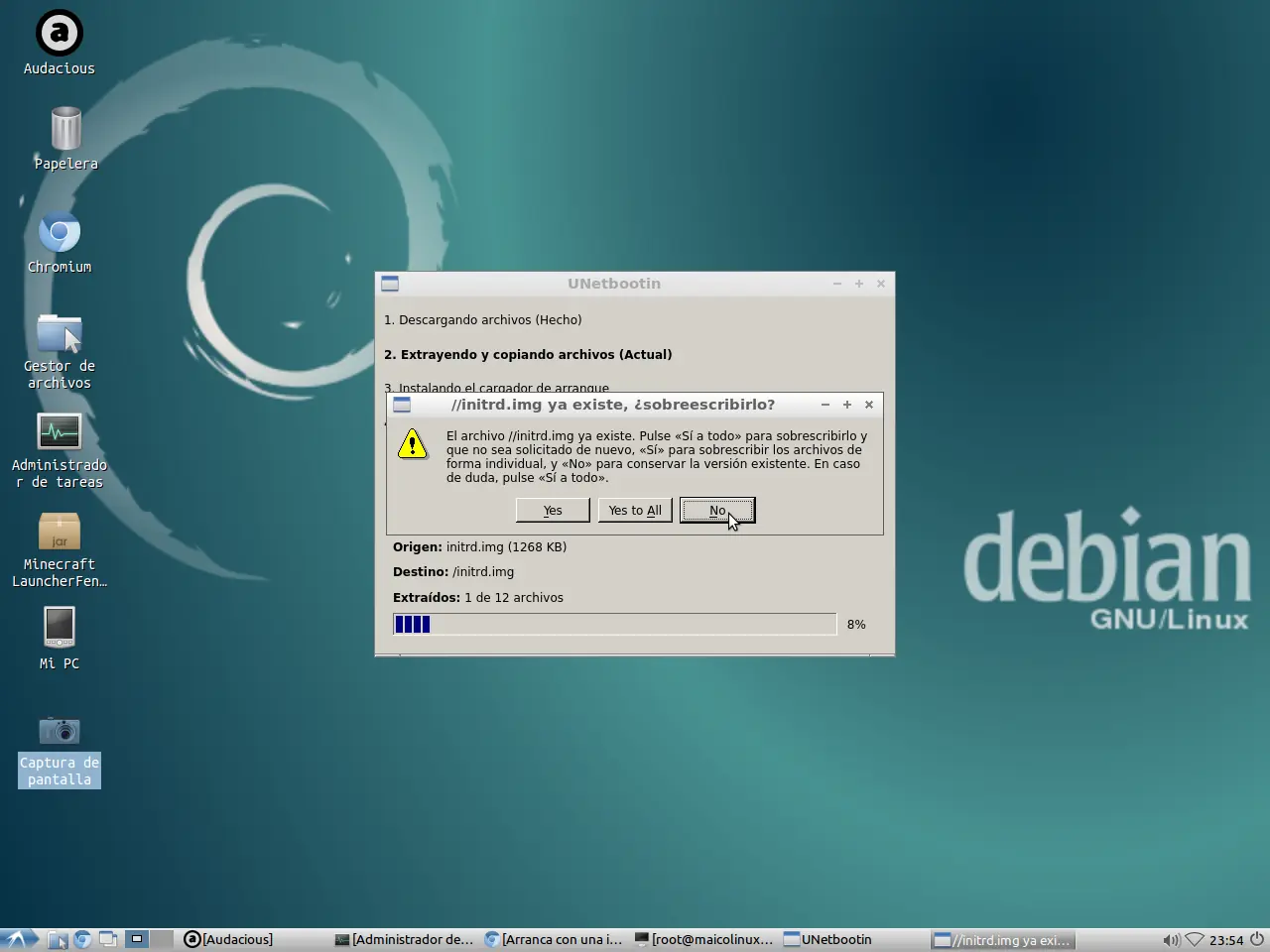Click the 8% progress label
This screenshot has height=952, width=1270.
(856, 624)
